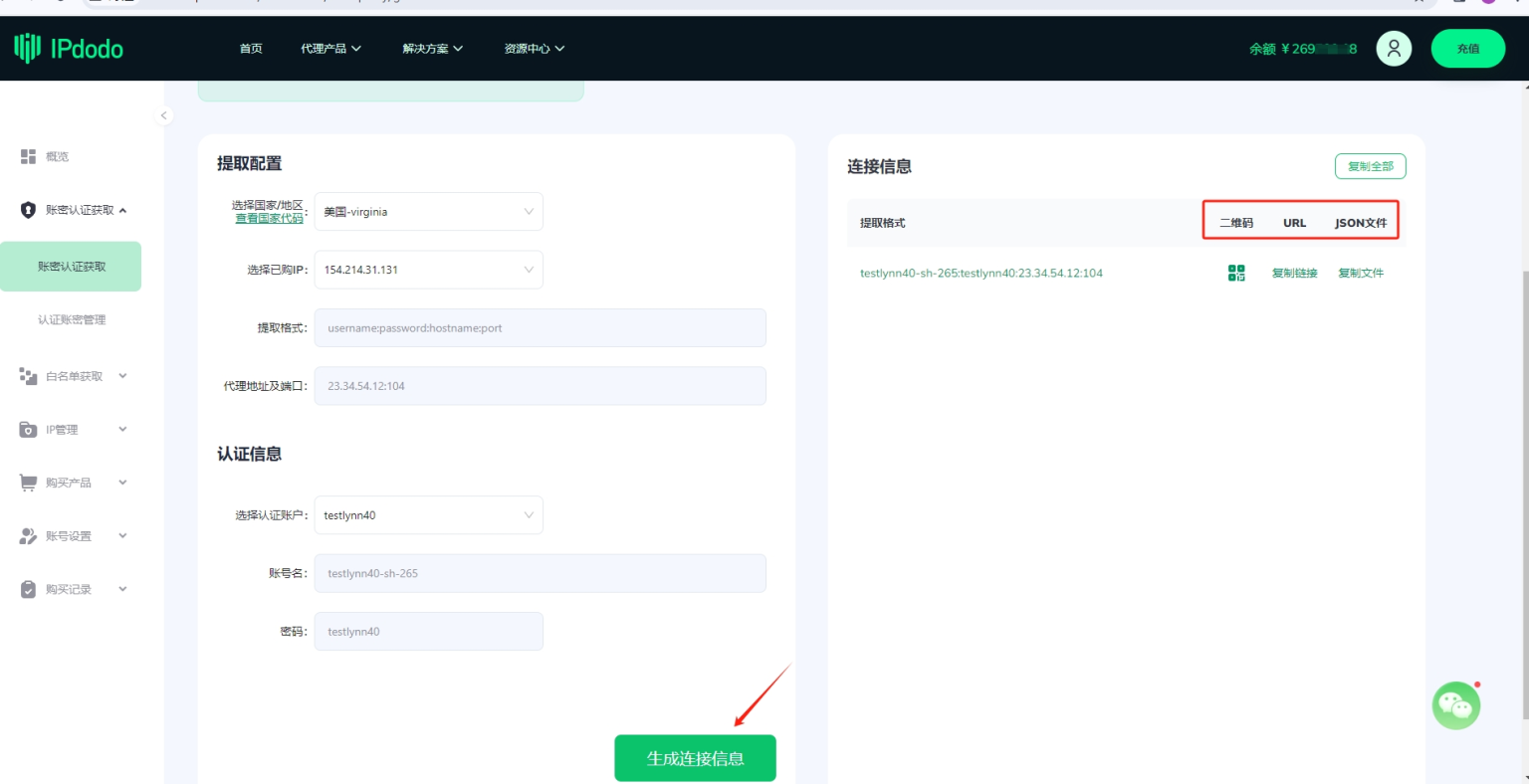Open the 账号设置 account settings icon
1529x784 pixels.
click(27, 535)
